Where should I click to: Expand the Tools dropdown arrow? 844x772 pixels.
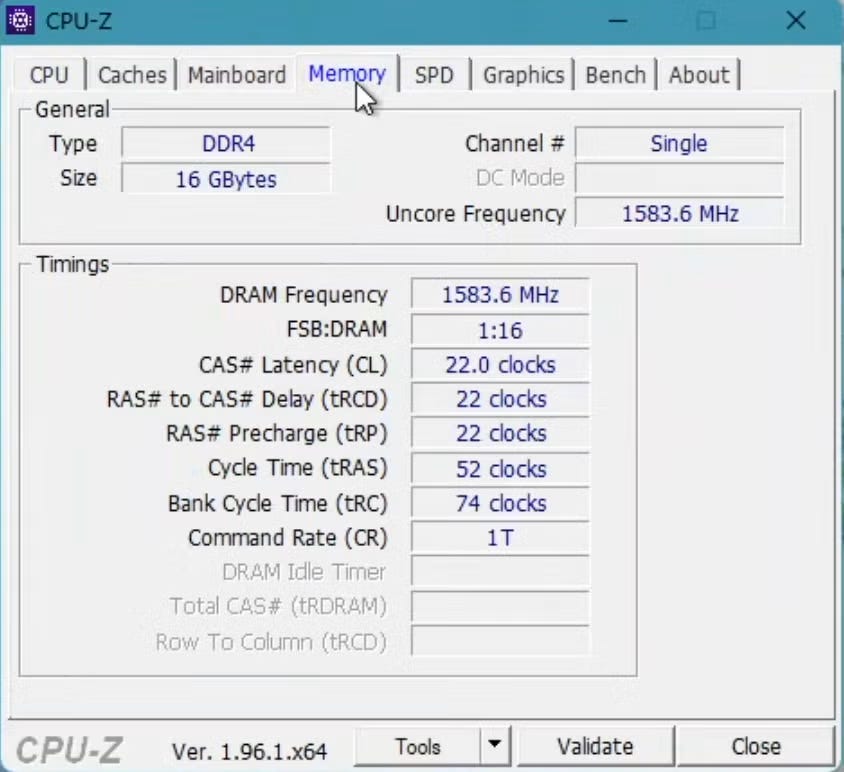click(495, 746)
